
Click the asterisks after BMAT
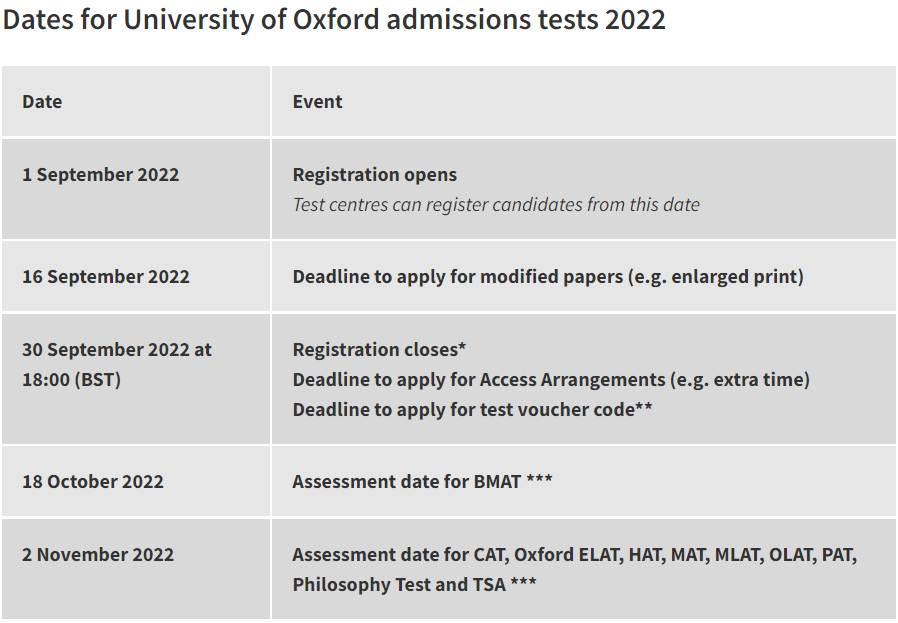539,482
